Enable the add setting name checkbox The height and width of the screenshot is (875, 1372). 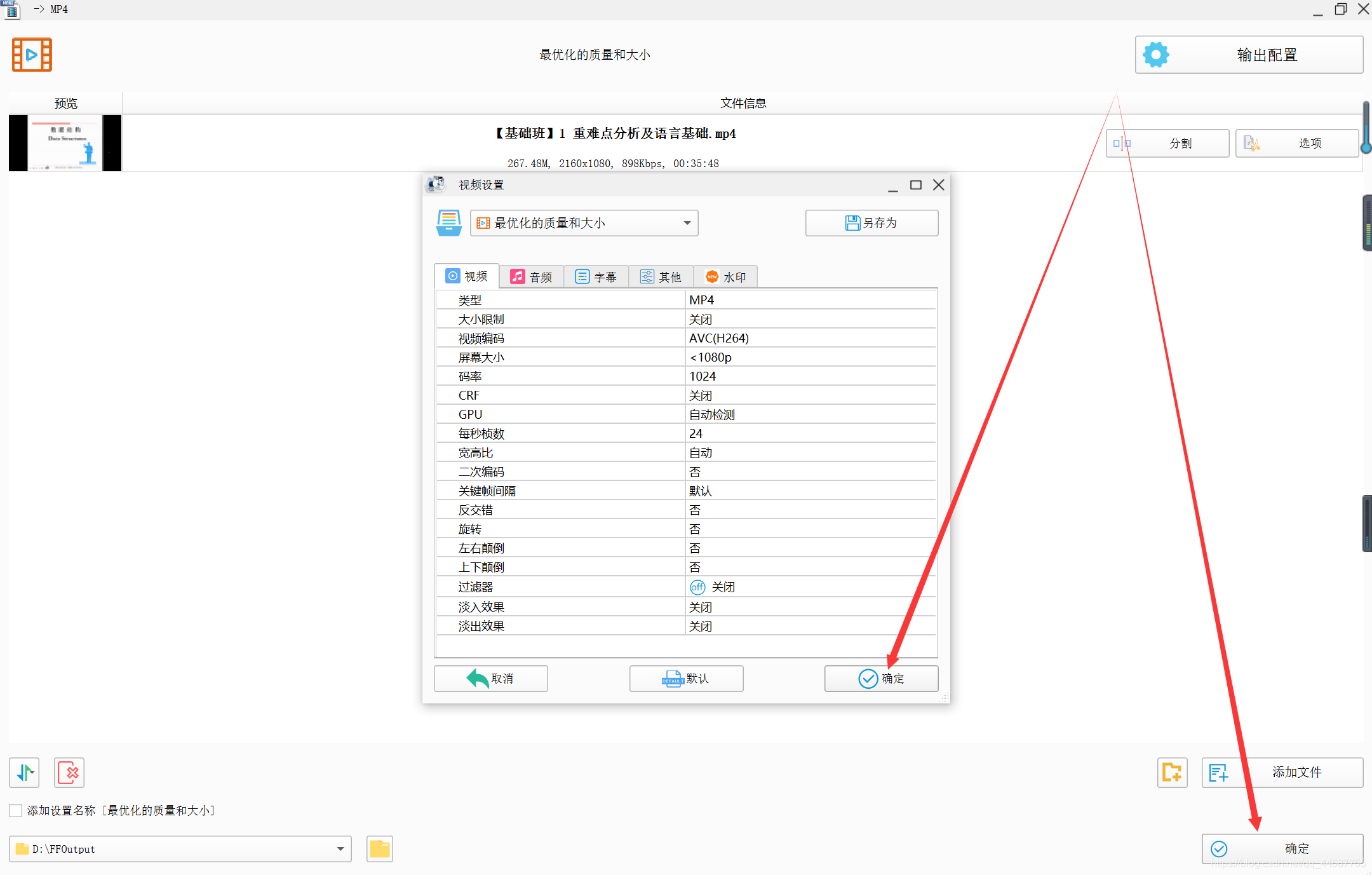tap(16, 810)
